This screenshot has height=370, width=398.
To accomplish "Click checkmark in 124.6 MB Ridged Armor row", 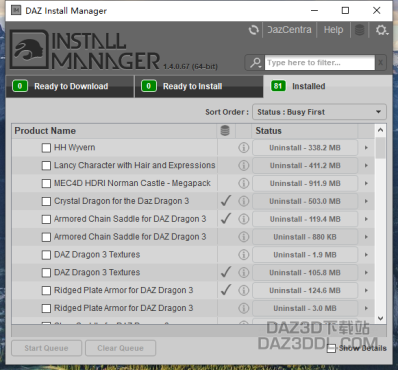I will tap(226, 290).
